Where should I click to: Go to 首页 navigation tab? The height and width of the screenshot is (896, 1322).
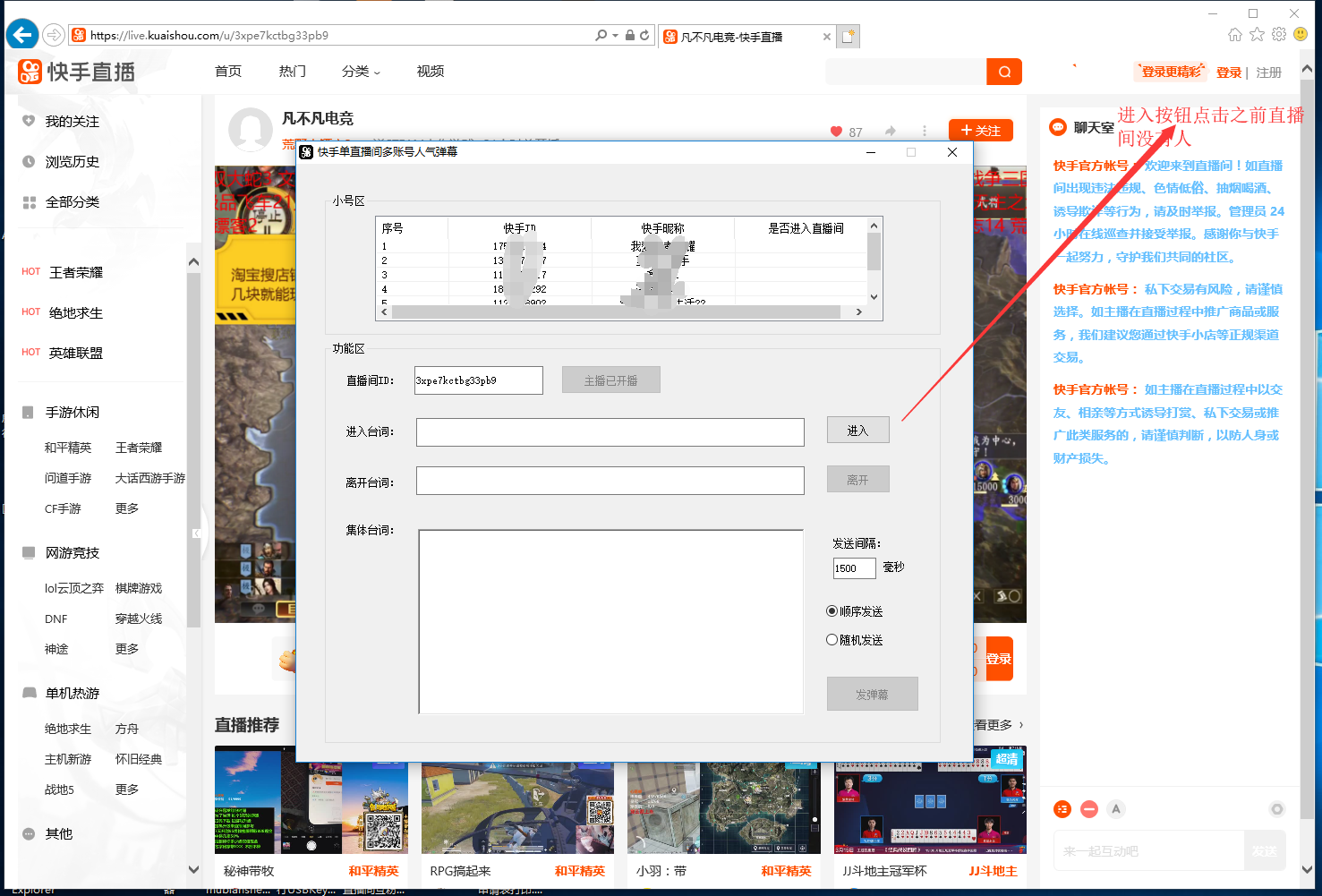(228, 71)
